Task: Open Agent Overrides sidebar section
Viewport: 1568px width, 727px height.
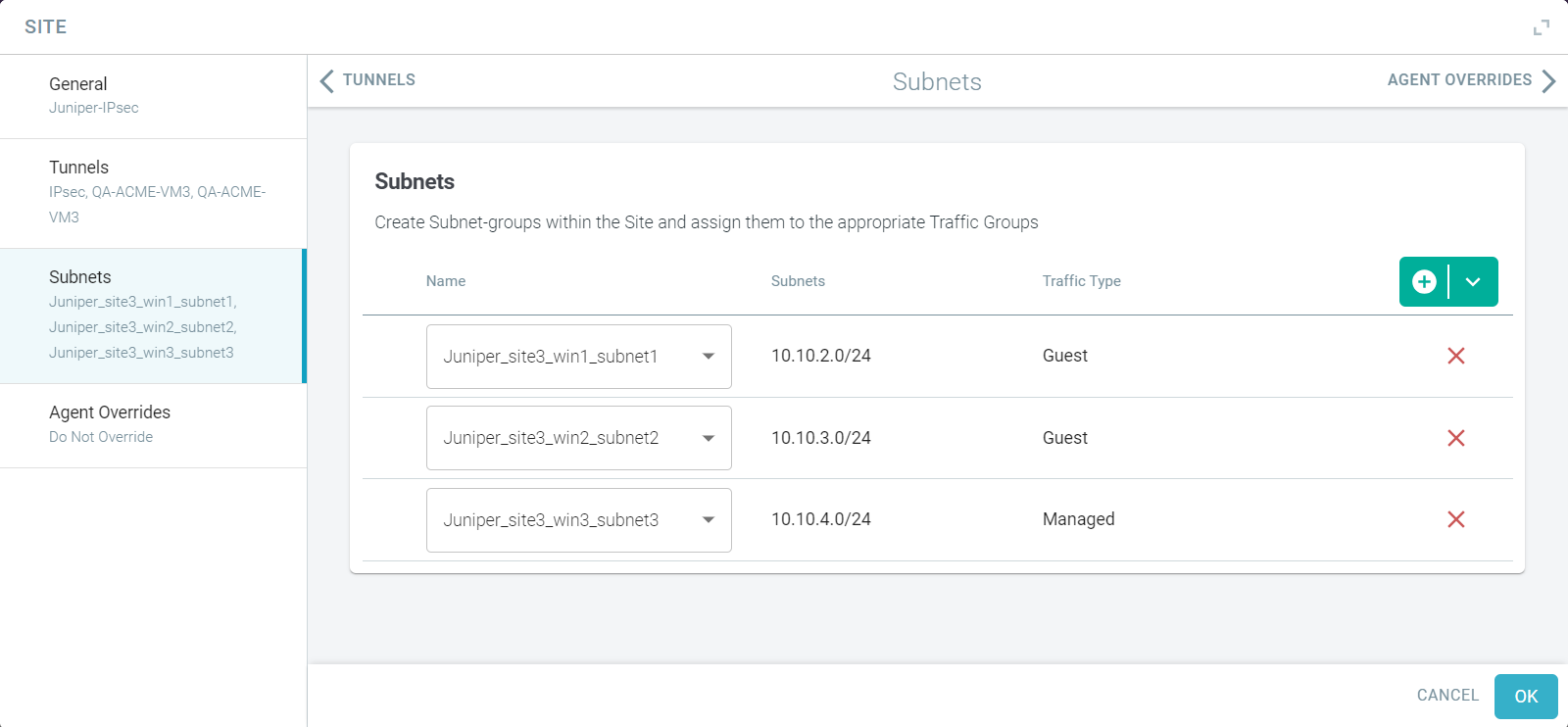Action: pos(153,425)
